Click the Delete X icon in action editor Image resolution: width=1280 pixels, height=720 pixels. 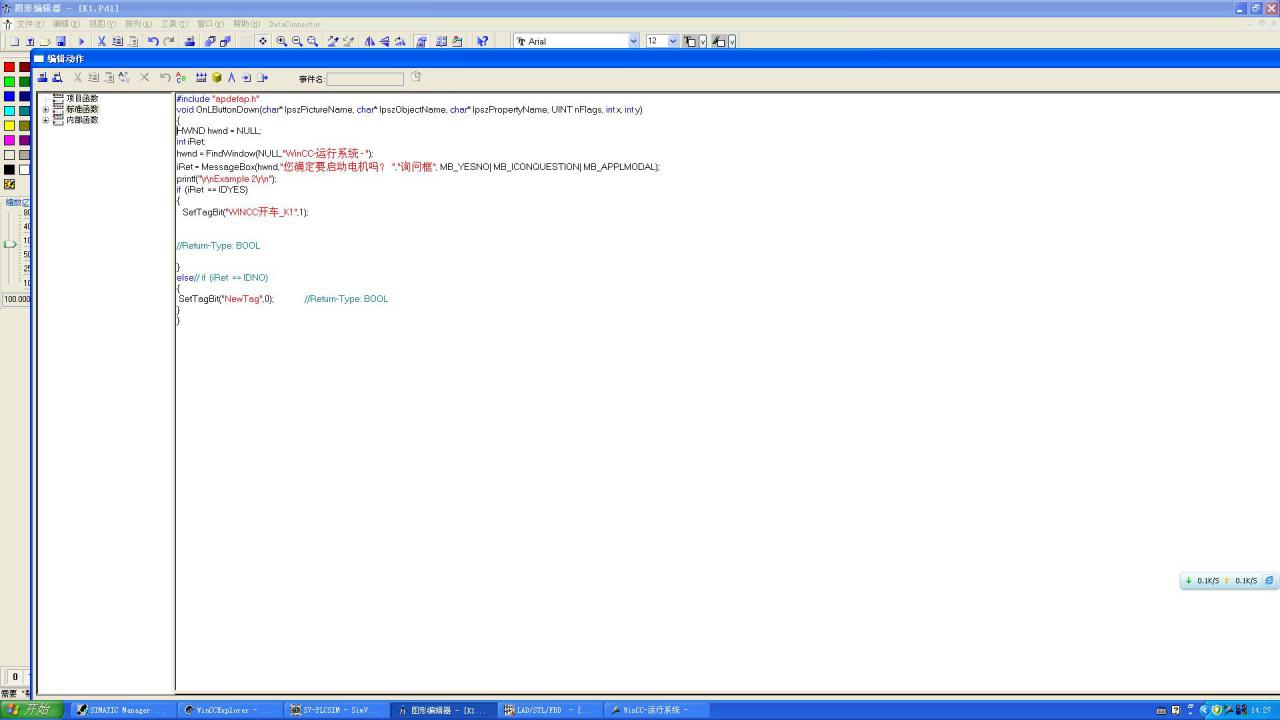point(144,77)
